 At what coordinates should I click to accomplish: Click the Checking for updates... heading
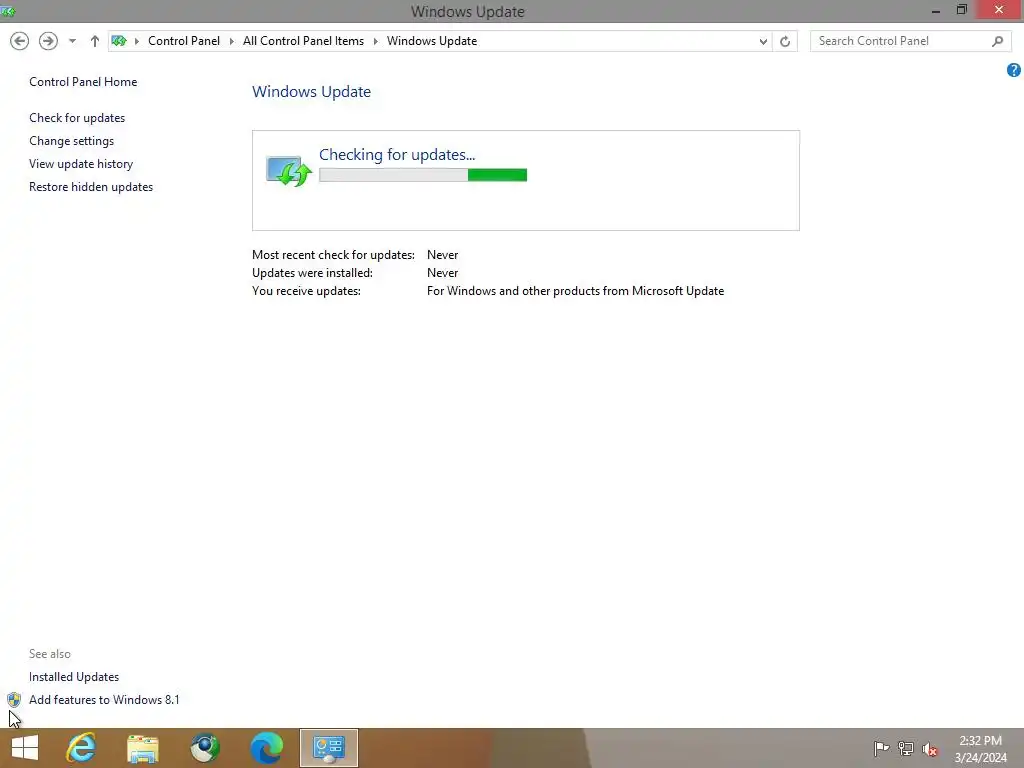click(397, 155)
